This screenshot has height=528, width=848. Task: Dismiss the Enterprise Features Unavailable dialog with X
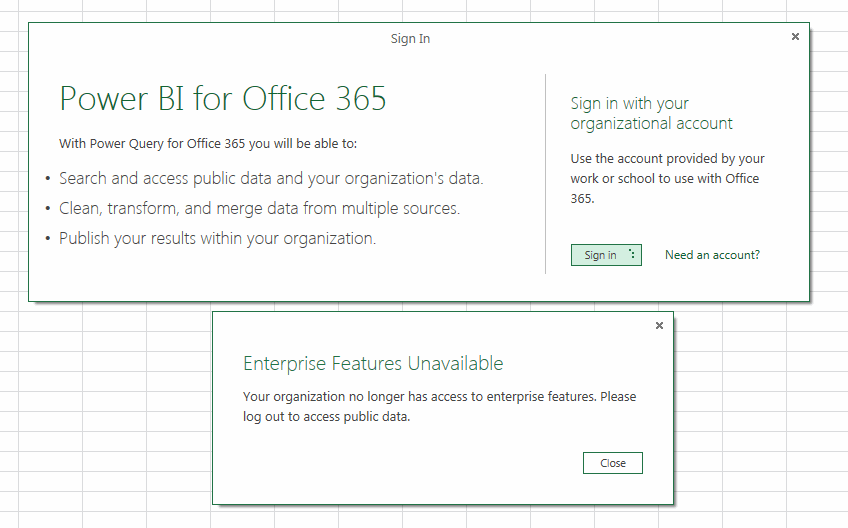pos(659,325)
